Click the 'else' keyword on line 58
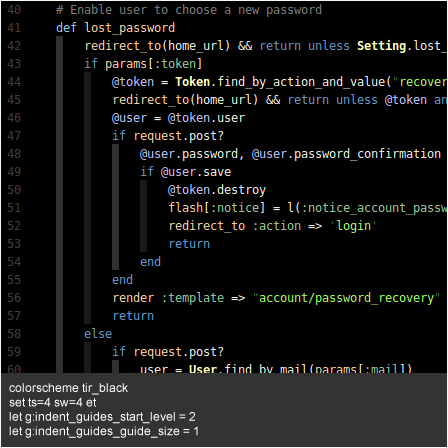The width and height of the screenshot is (448, 448). click(x=98, y=334)
